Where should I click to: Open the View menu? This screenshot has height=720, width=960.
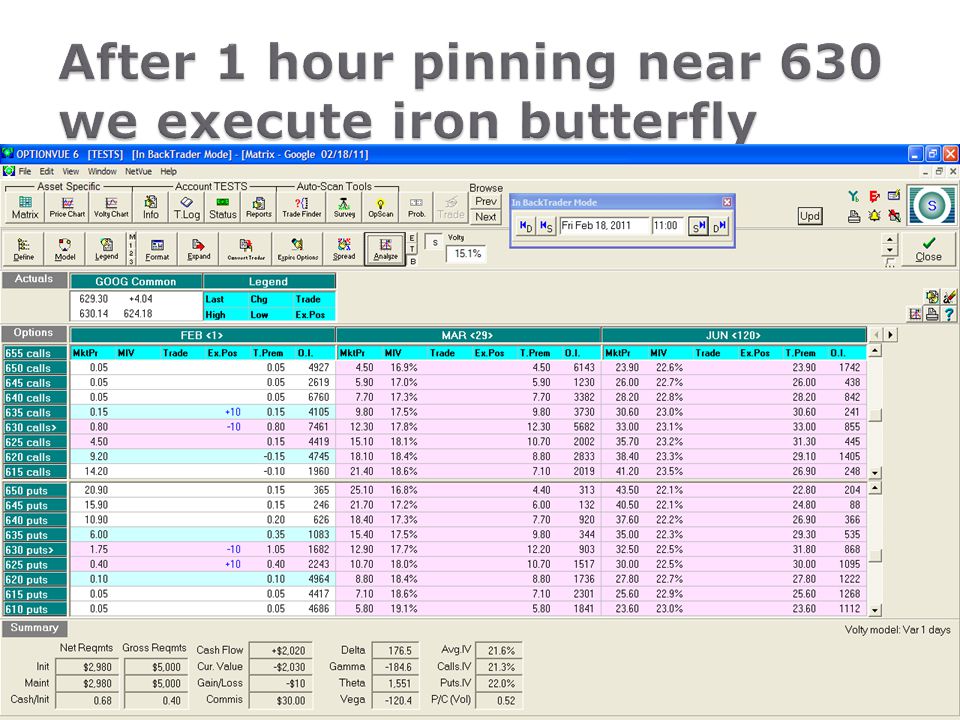tap(70, 171)
